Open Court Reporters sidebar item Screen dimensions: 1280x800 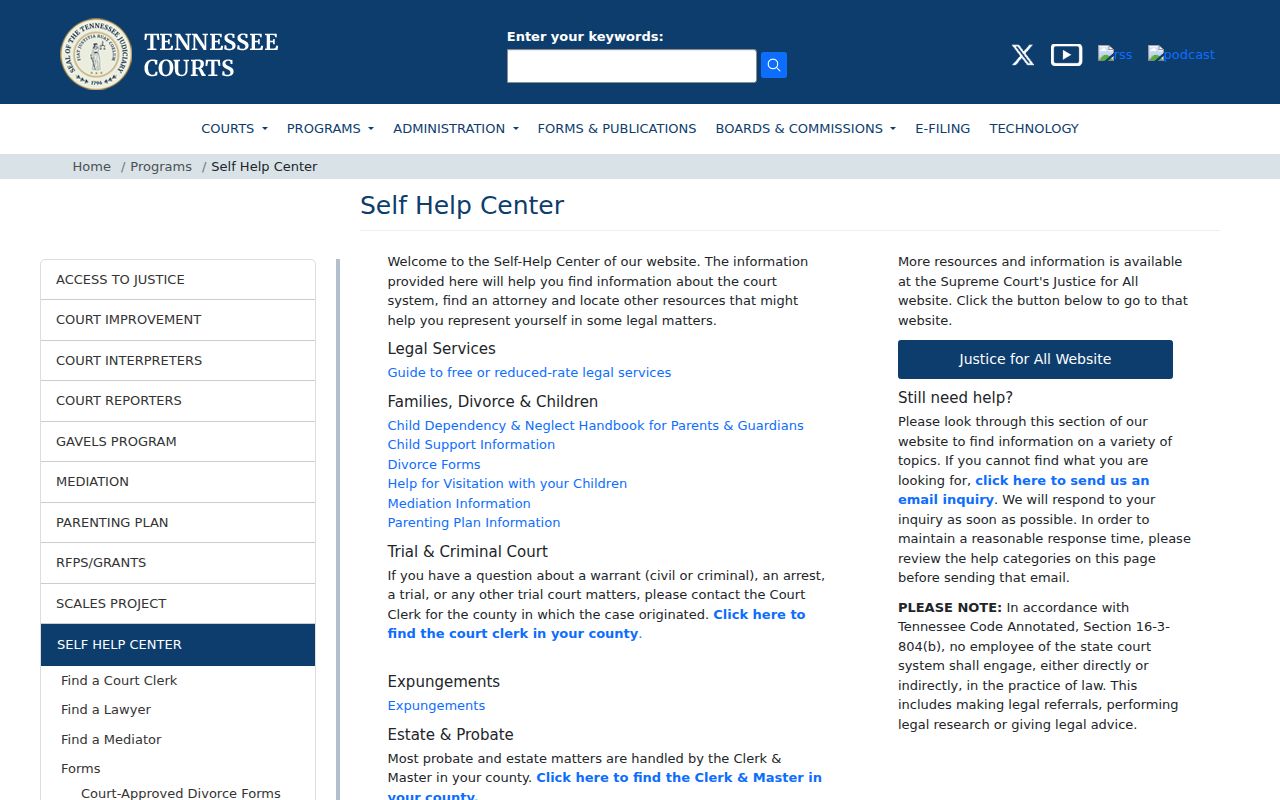click(x=178, y=401)
